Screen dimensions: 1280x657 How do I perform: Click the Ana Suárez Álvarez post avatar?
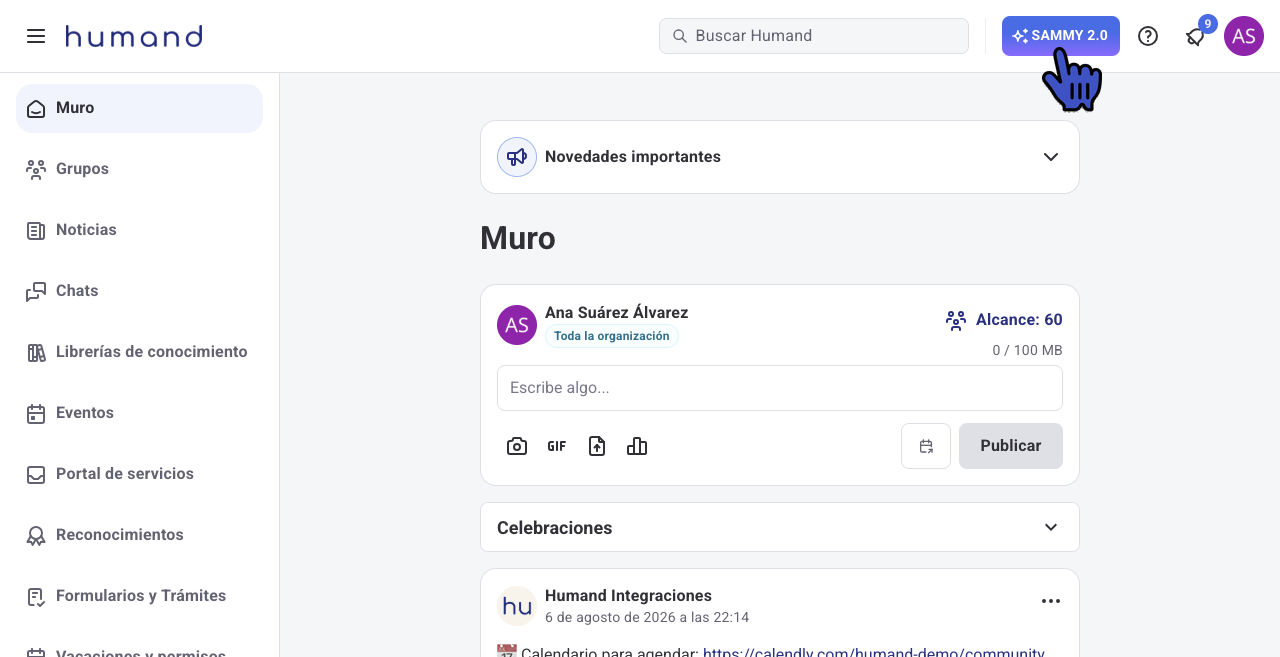[517, 325]
